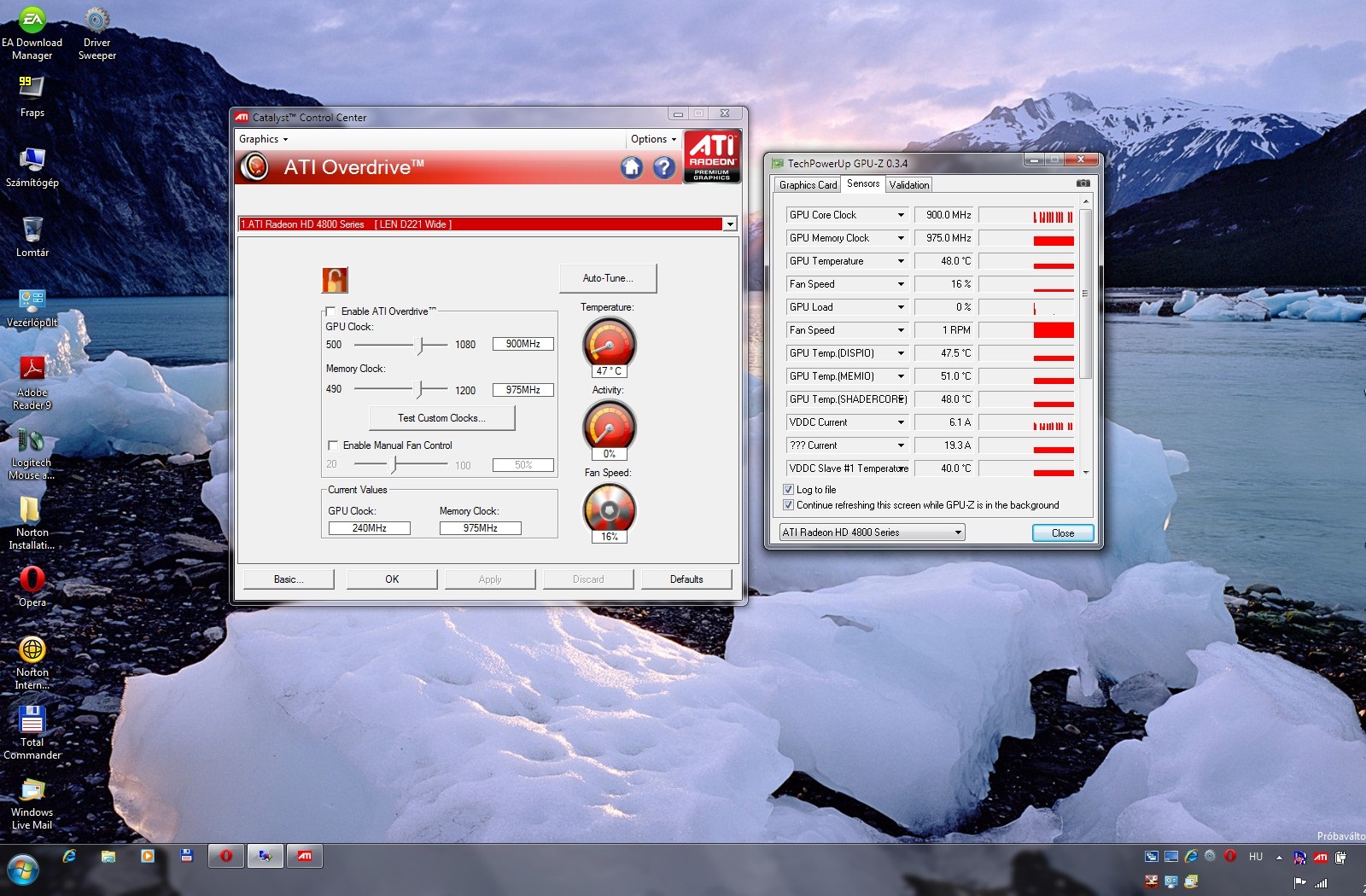
Task: Take a GPU-Z screenshot with the camera icon
Action: point(1083,183)
